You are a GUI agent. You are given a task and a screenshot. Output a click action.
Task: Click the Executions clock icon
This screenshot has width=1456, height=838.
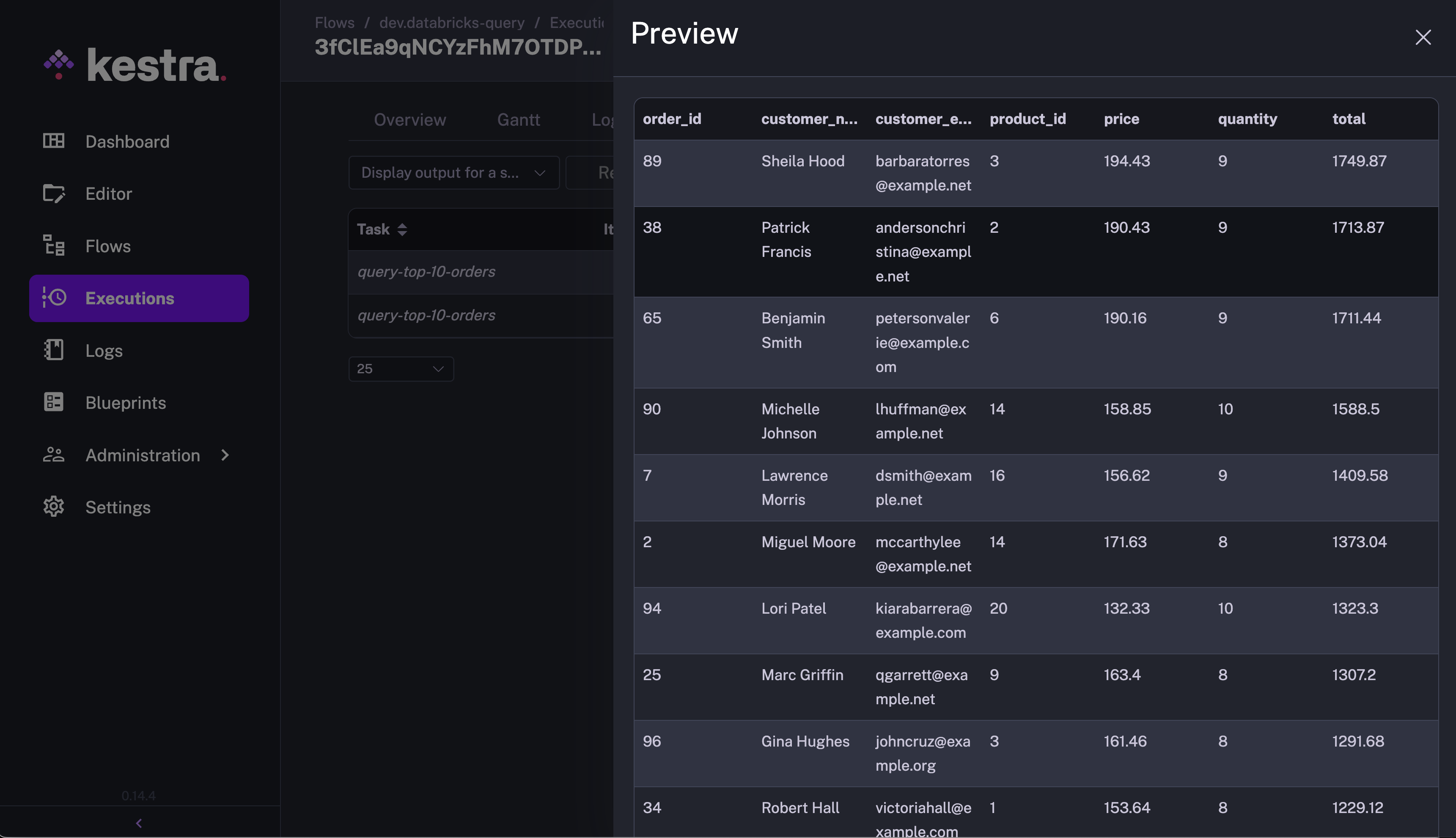[54, 298]
